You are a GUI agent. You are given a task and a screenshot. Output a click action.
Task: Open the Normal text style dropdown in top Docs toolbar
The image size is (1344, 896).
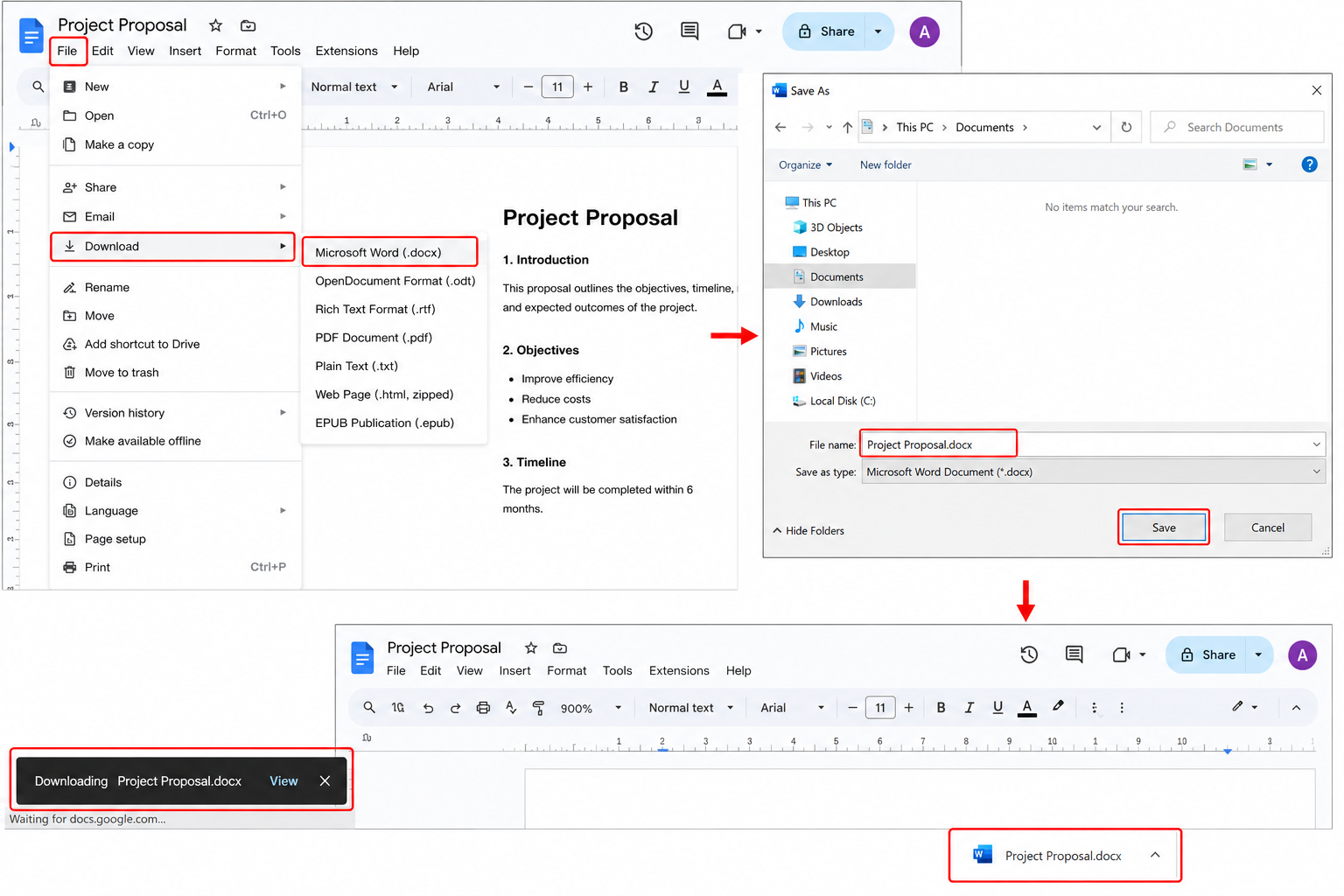tap(354, 87)
